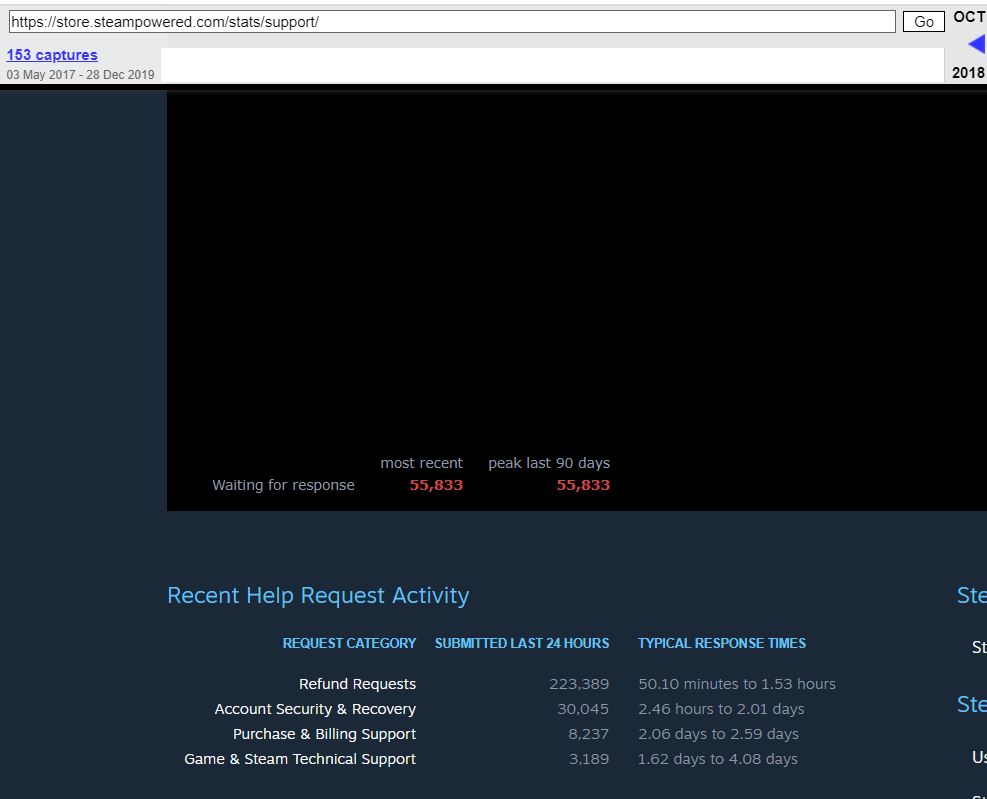The width and height of the screenshot is (987, 799).
Task: Click the 3,189 submitted value
Action: [589, 759]
